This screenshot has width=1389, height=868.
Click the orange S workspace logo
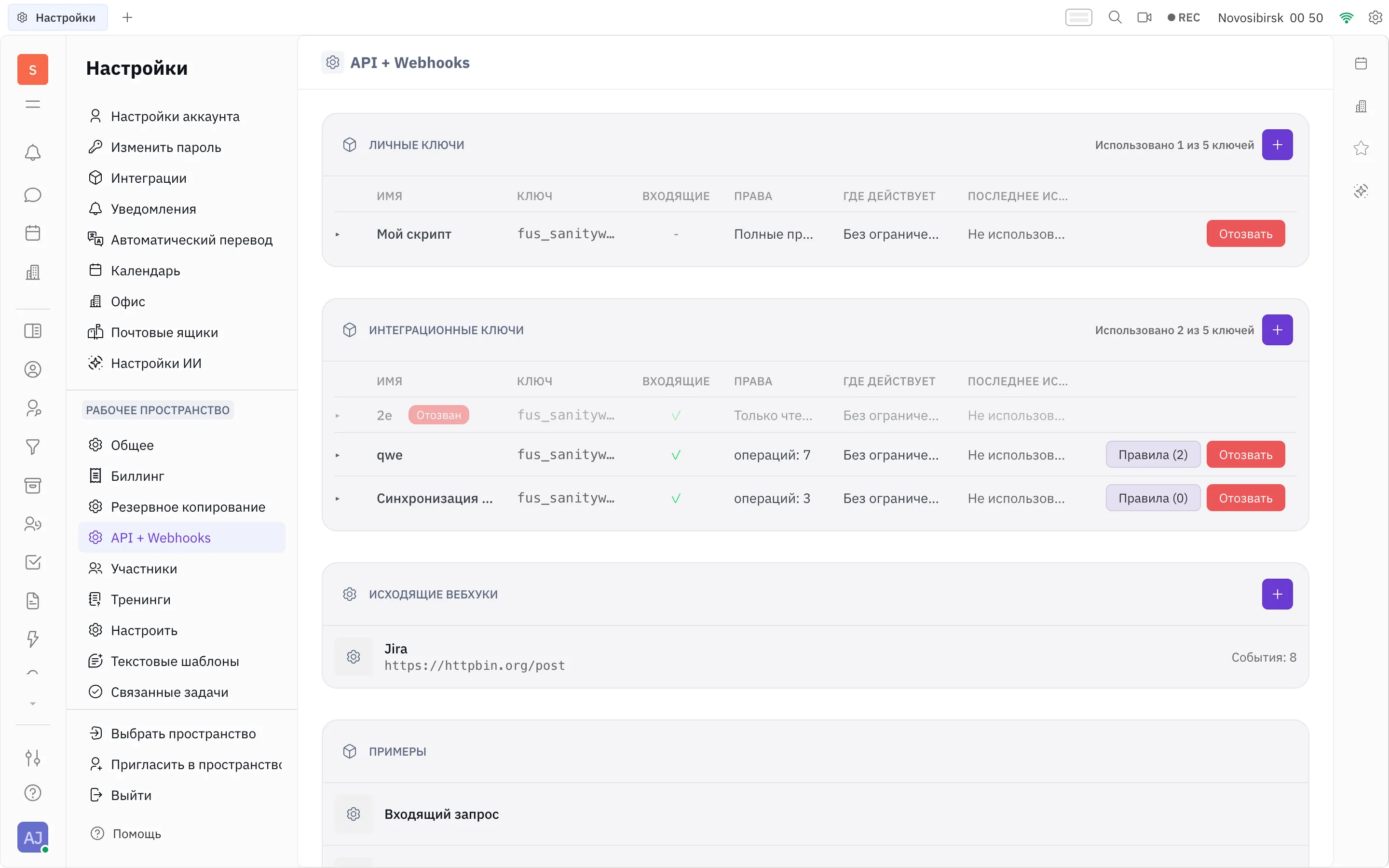(33, 69)
